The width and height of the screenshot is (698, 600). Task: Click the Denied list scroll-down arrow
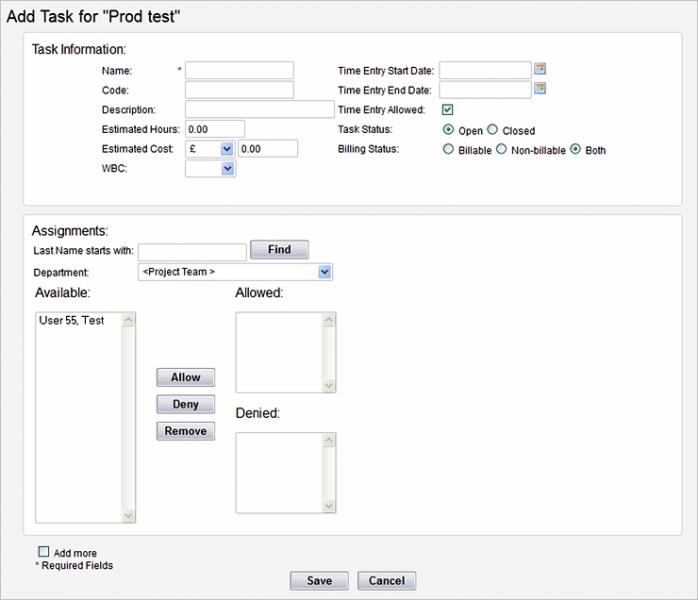(329, 506)
